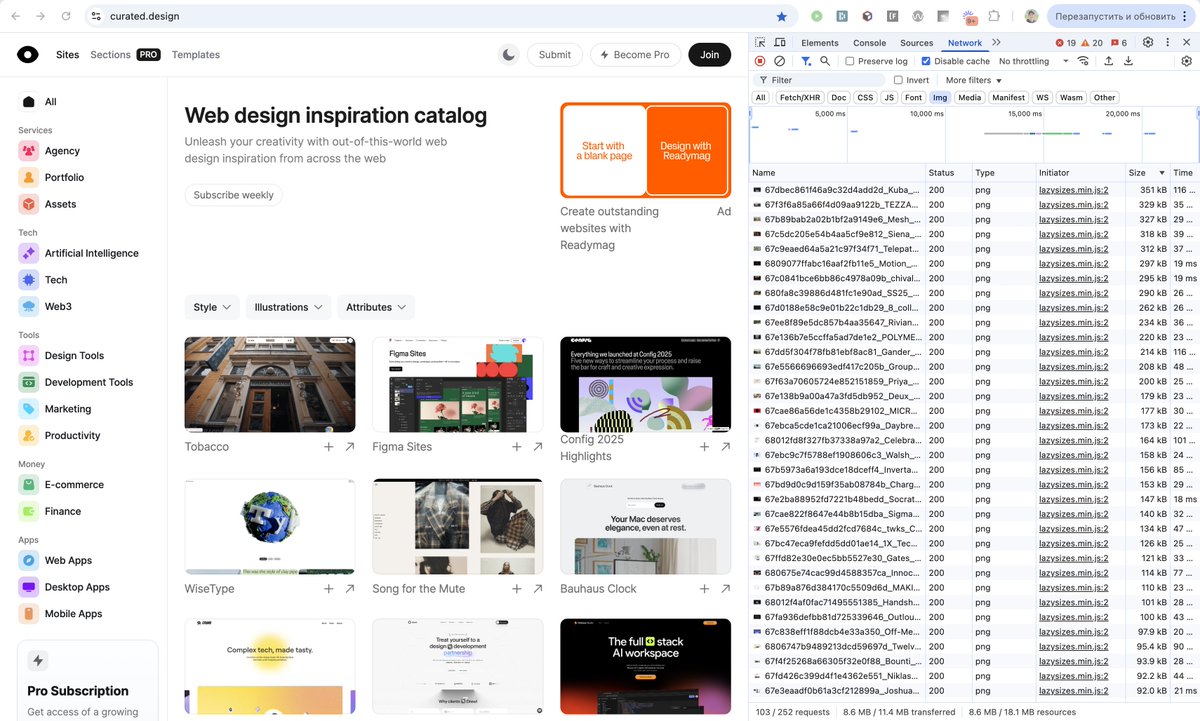
Task: Toggle the Img request filter
Action: 940,98
